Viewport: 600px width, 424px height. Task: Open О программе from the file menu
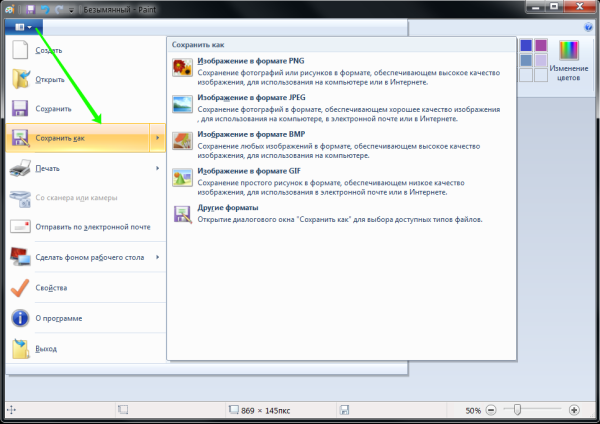(x=86, y=318)
